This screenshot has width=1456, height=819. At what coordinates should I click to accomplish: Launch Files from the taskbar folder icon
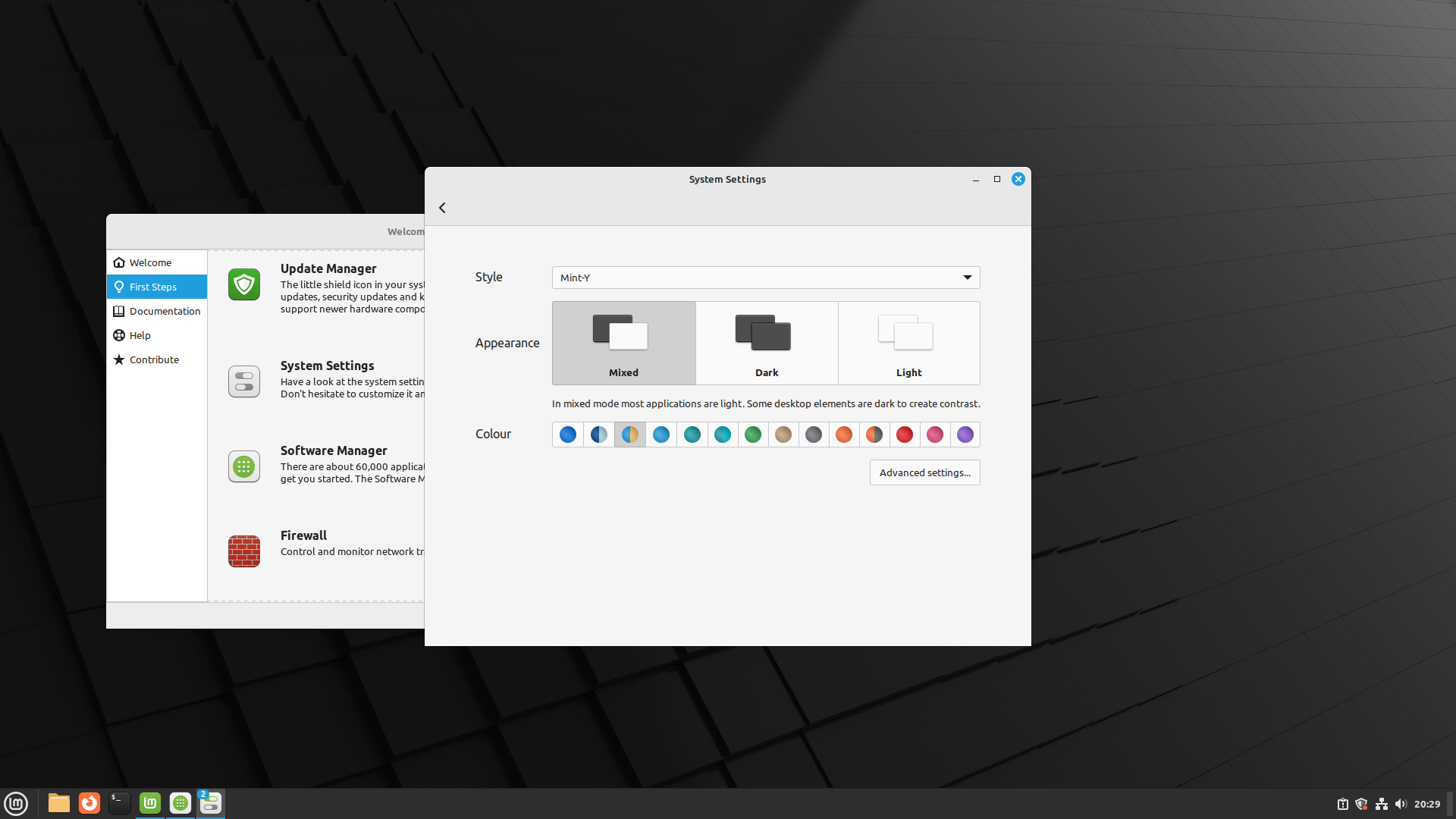(x=59, y=803)
